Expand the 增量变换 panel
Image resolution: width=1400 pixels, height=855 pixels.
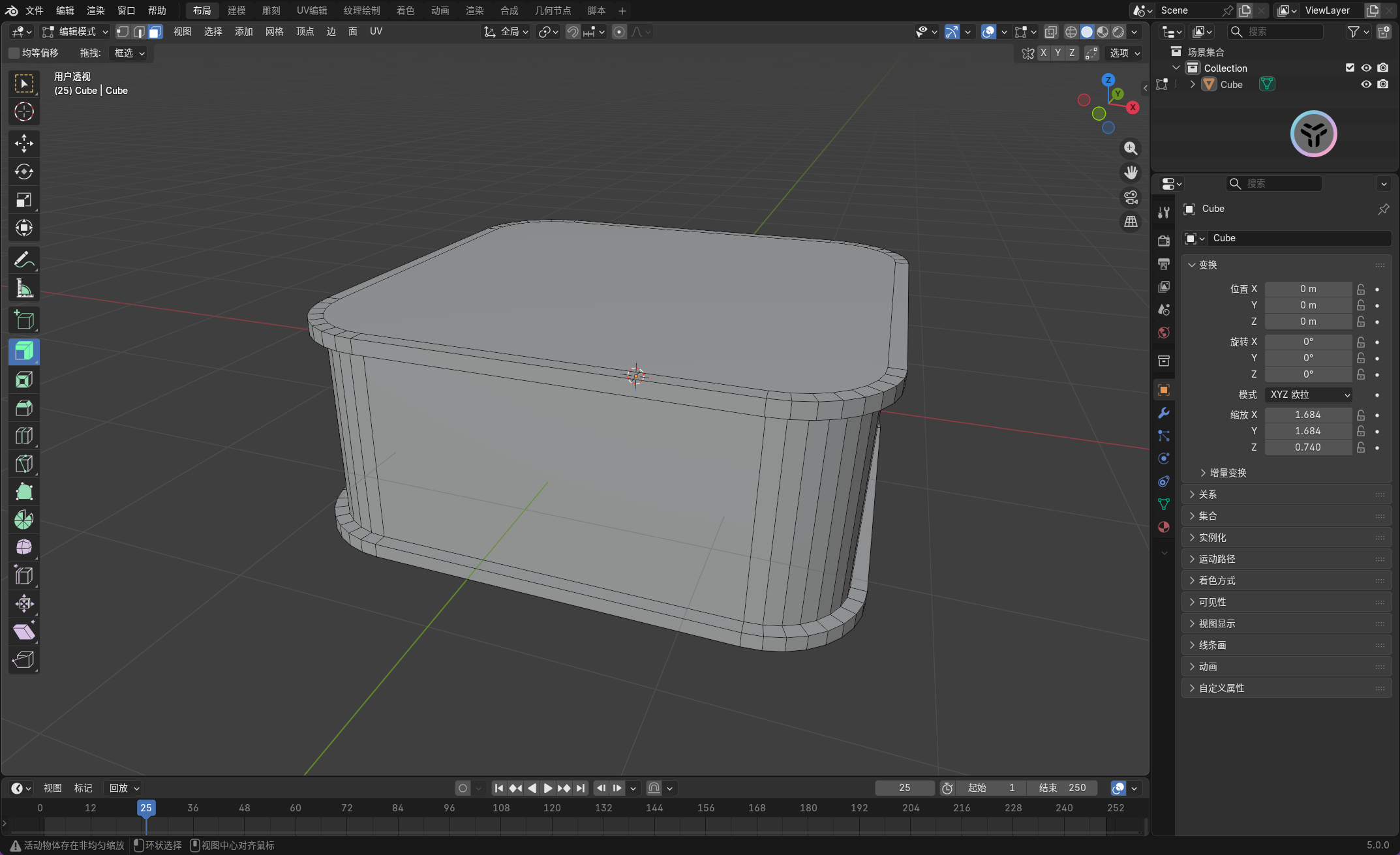1227,473
